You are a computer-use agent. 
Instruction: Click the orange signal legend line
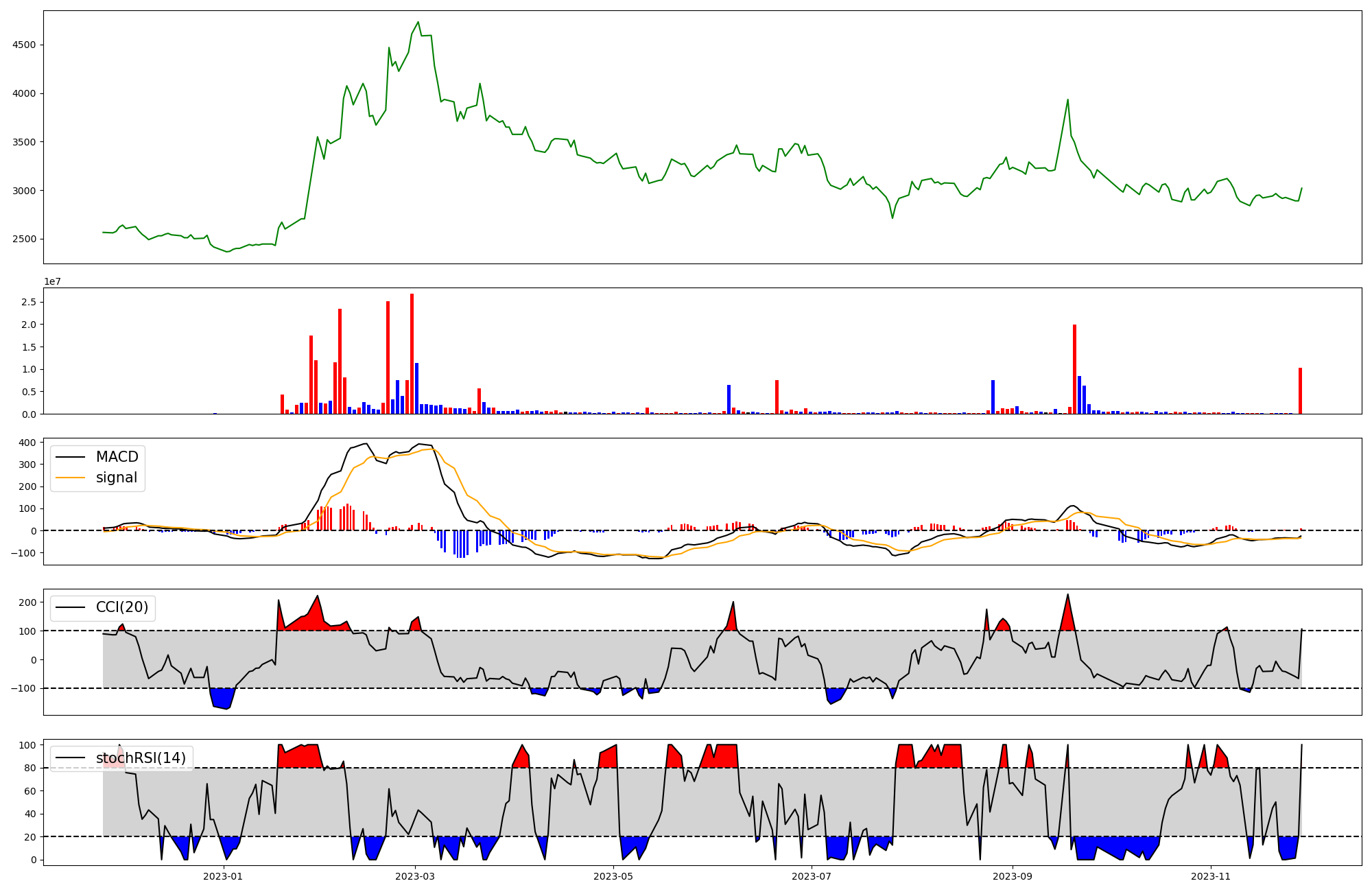click(71, 478)
